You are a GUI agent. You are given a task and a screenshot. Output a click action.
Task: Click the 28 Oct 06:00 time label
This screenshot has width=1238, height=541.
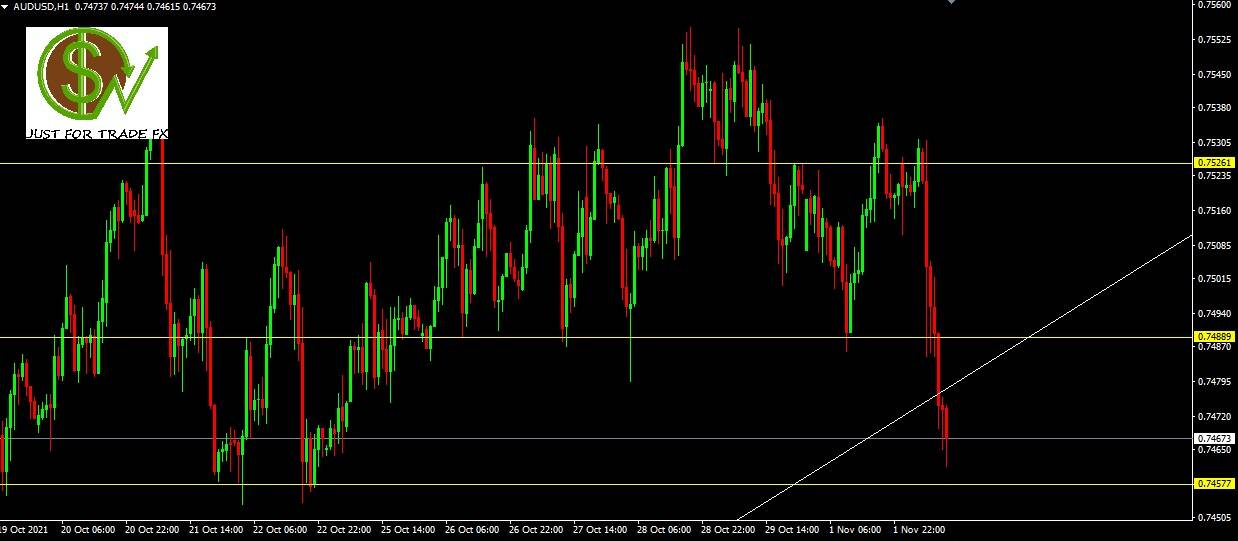point(664,529)
